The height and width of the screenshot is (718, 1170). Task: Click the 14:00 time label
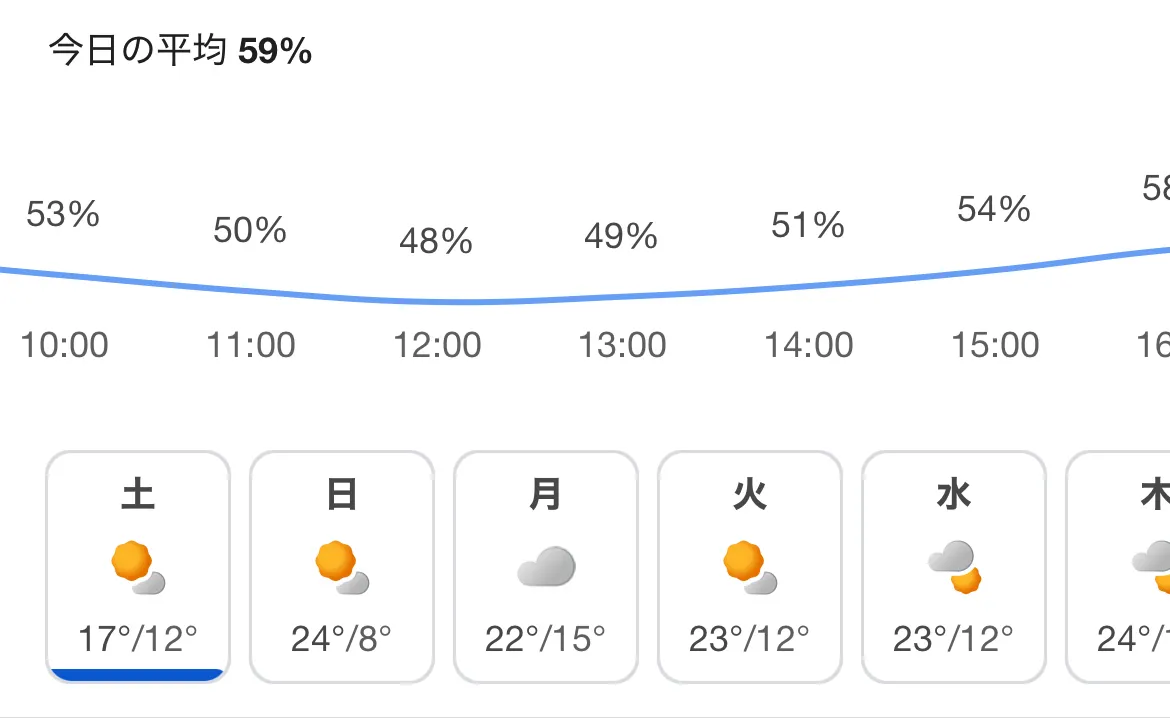point(809,345)
